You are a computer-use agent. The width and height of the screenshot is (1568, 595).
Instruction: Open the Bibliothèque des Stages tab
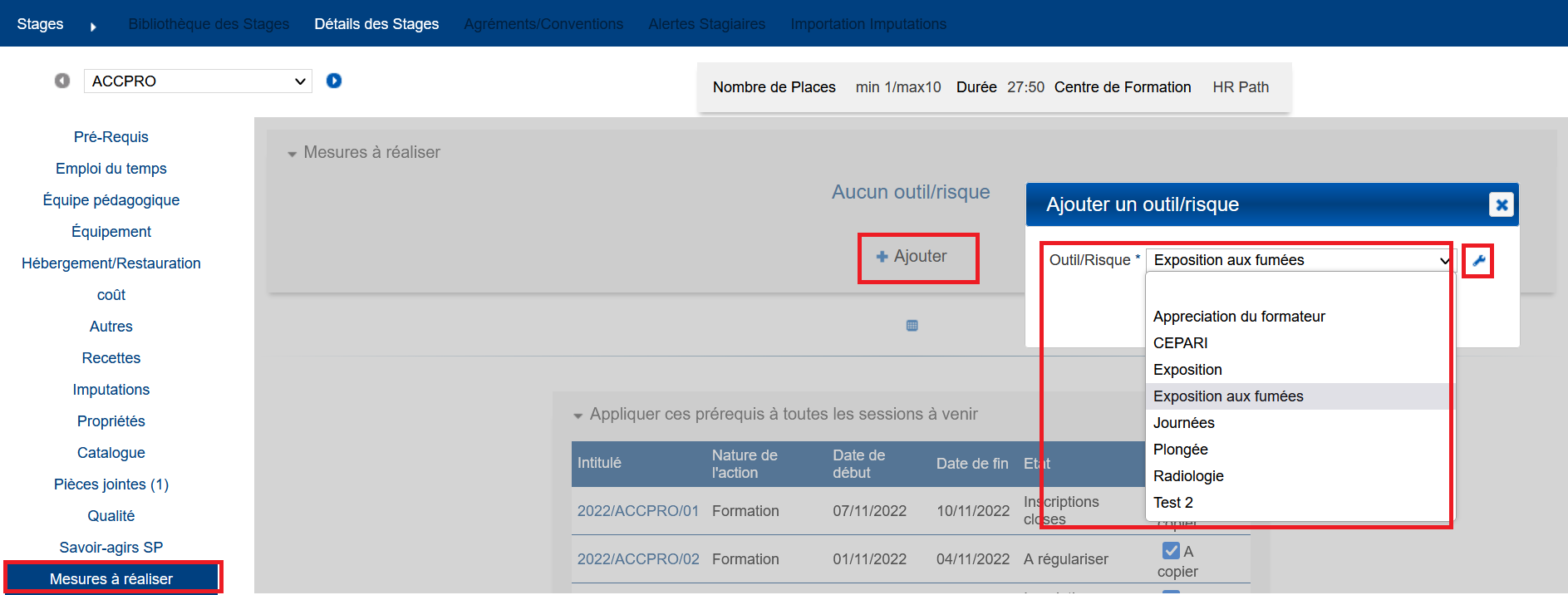pos(209,24)
